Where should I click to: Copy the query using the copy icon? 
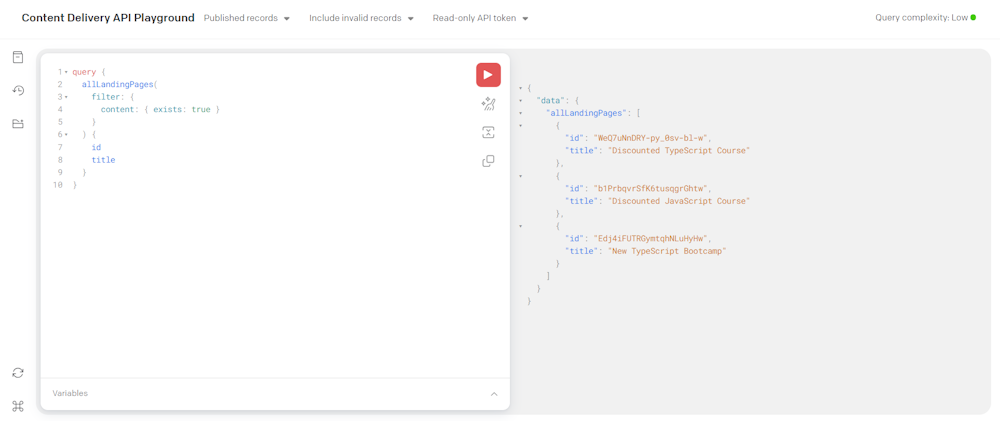488,161
